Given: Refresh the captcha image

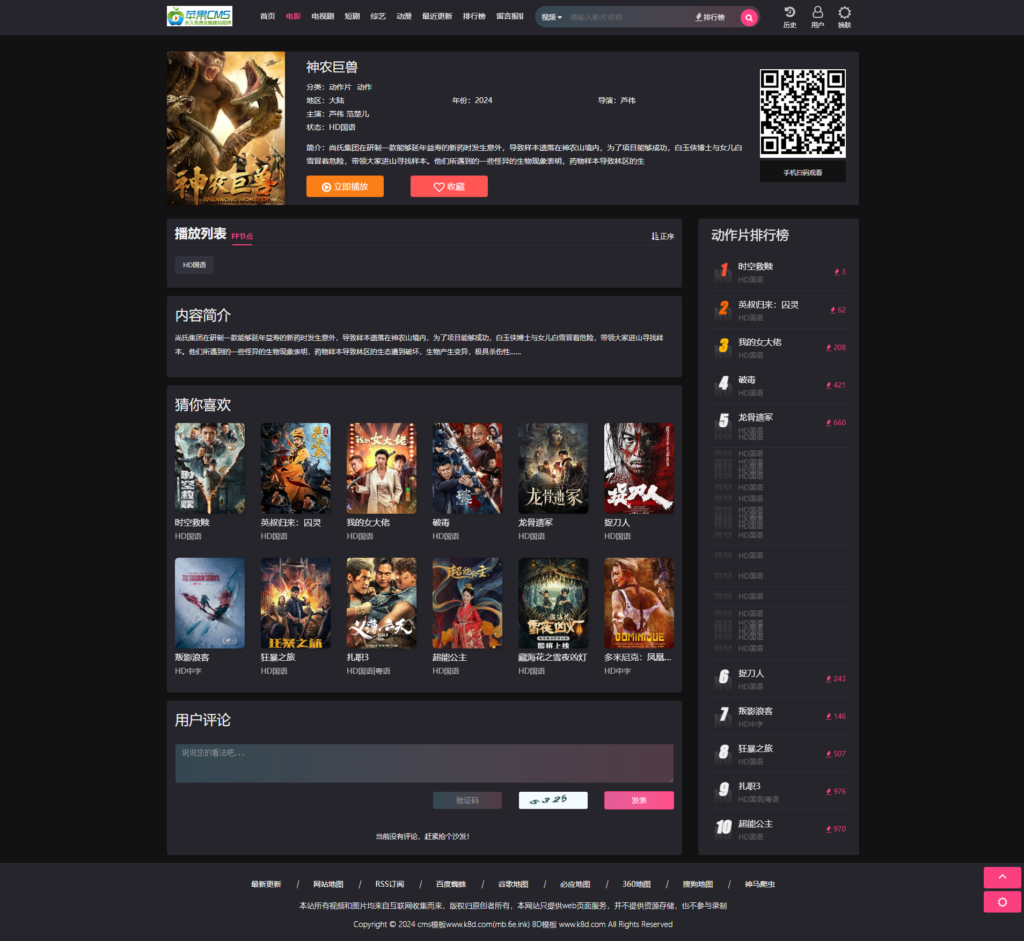Looking at the screenshot, I should (x=553, y=800).
